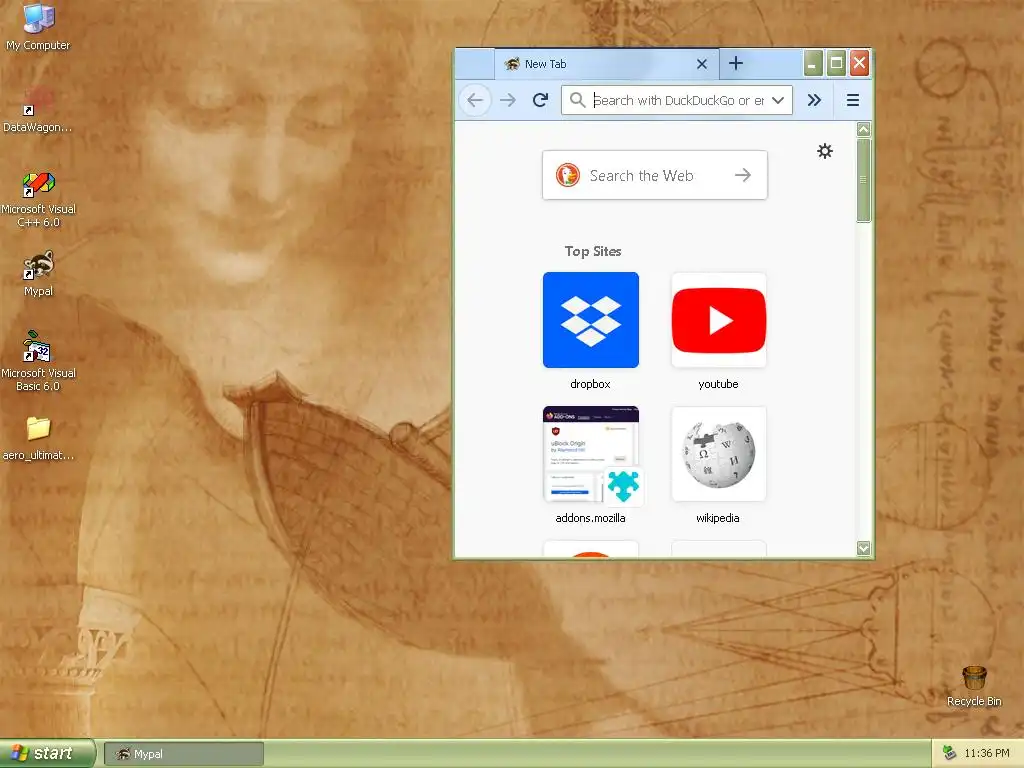The image size is (1024, 768).
Task: Click the Mypal taskbar button
Action: [x=184, y=754]
